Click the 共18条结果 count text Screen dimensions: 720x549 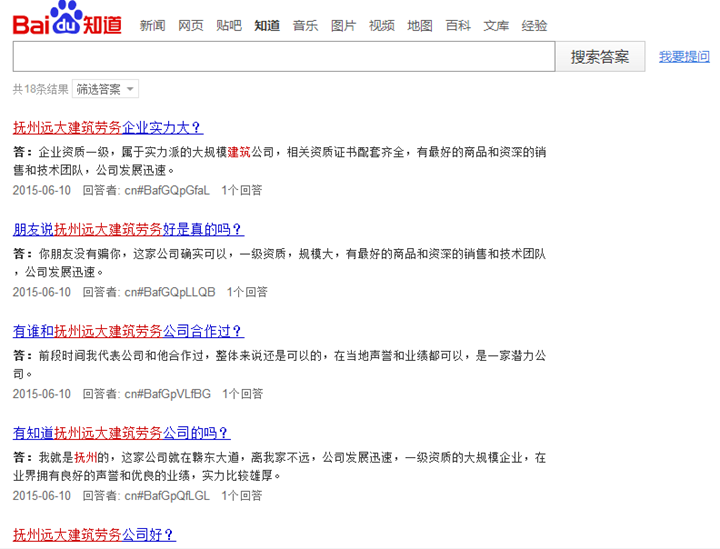tap(40, 89)
